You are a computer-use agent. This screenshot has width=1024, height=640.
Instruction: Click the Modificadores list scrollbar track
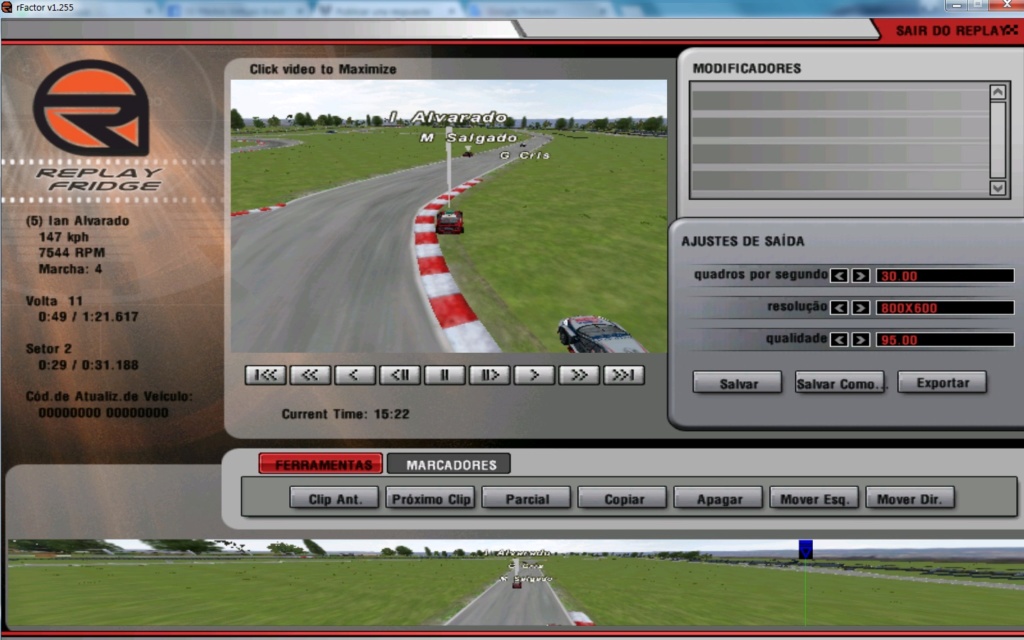click(997, 139)
